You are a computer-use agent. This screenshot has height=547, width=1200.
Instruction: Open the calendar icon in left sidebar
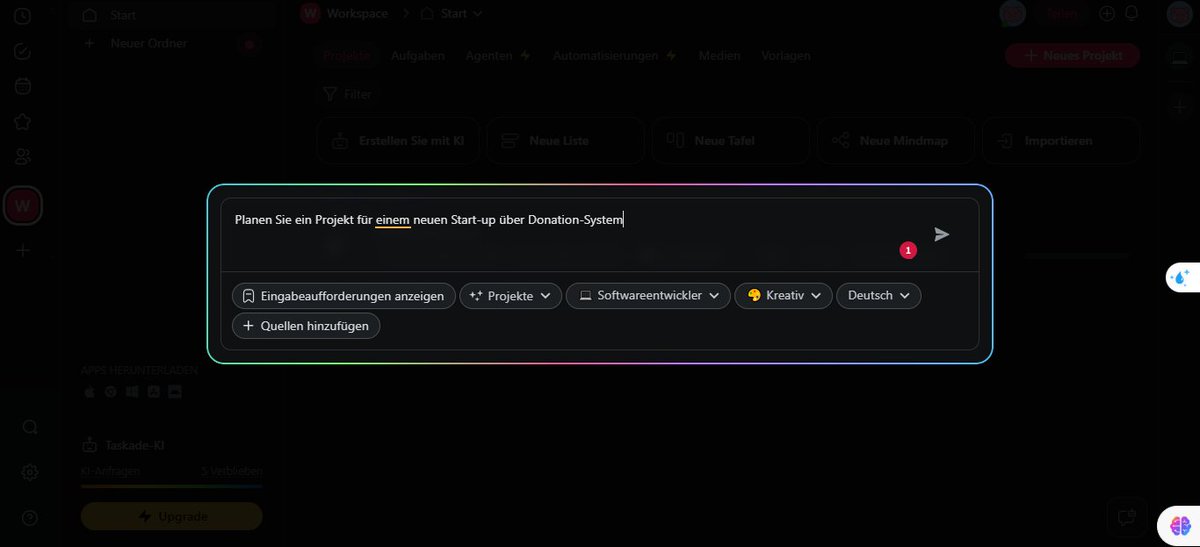tap(22, 86)
